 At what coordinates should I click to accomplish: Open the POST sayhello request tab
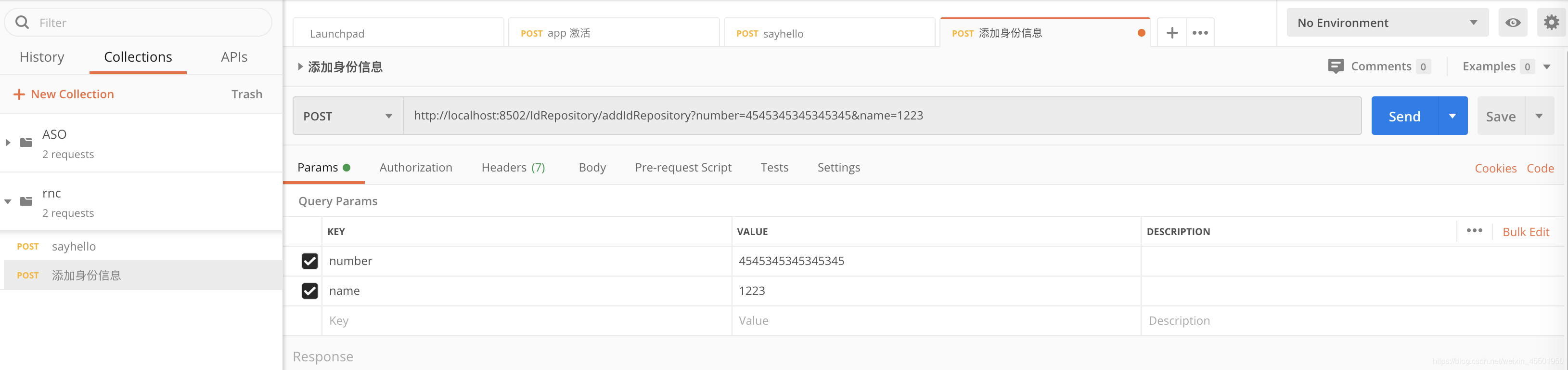pyautogui.click(x=830, y=33)
